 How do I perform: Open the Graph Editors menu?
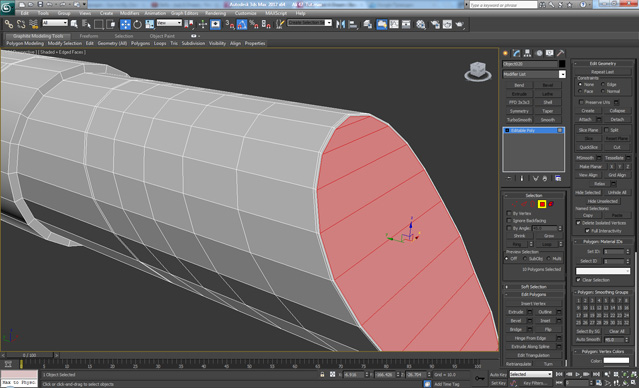(x=184, y=13)
